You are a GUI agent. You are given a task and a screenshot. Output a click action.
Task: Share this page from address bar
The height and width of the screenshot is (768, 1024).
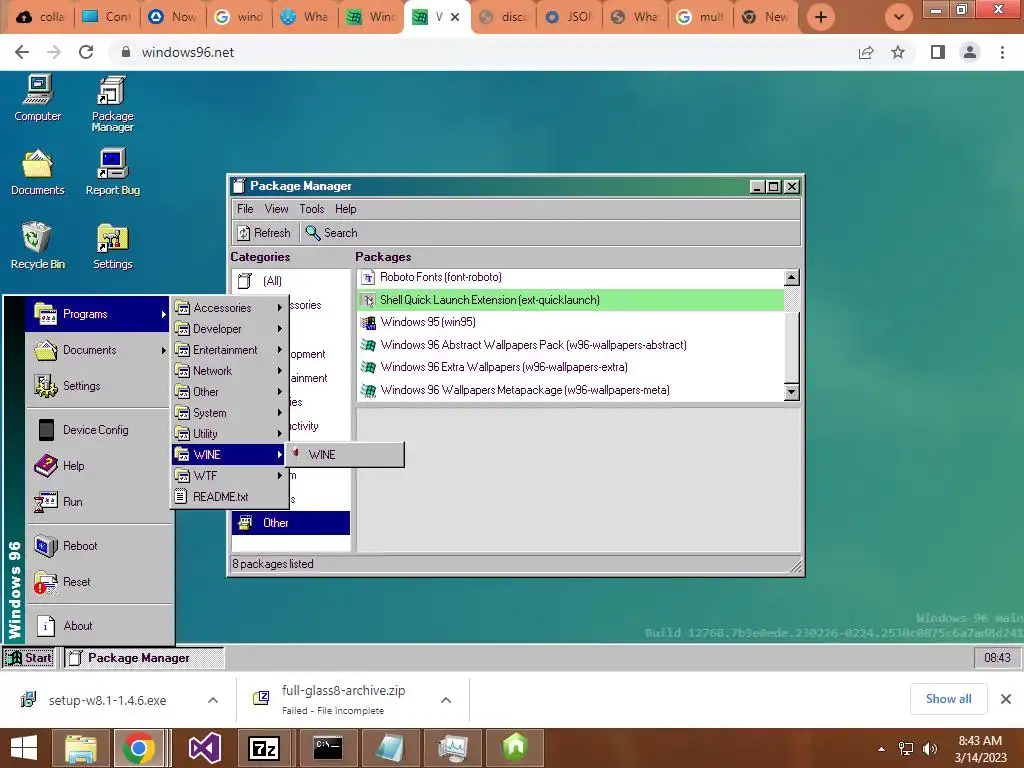[866, 52]
